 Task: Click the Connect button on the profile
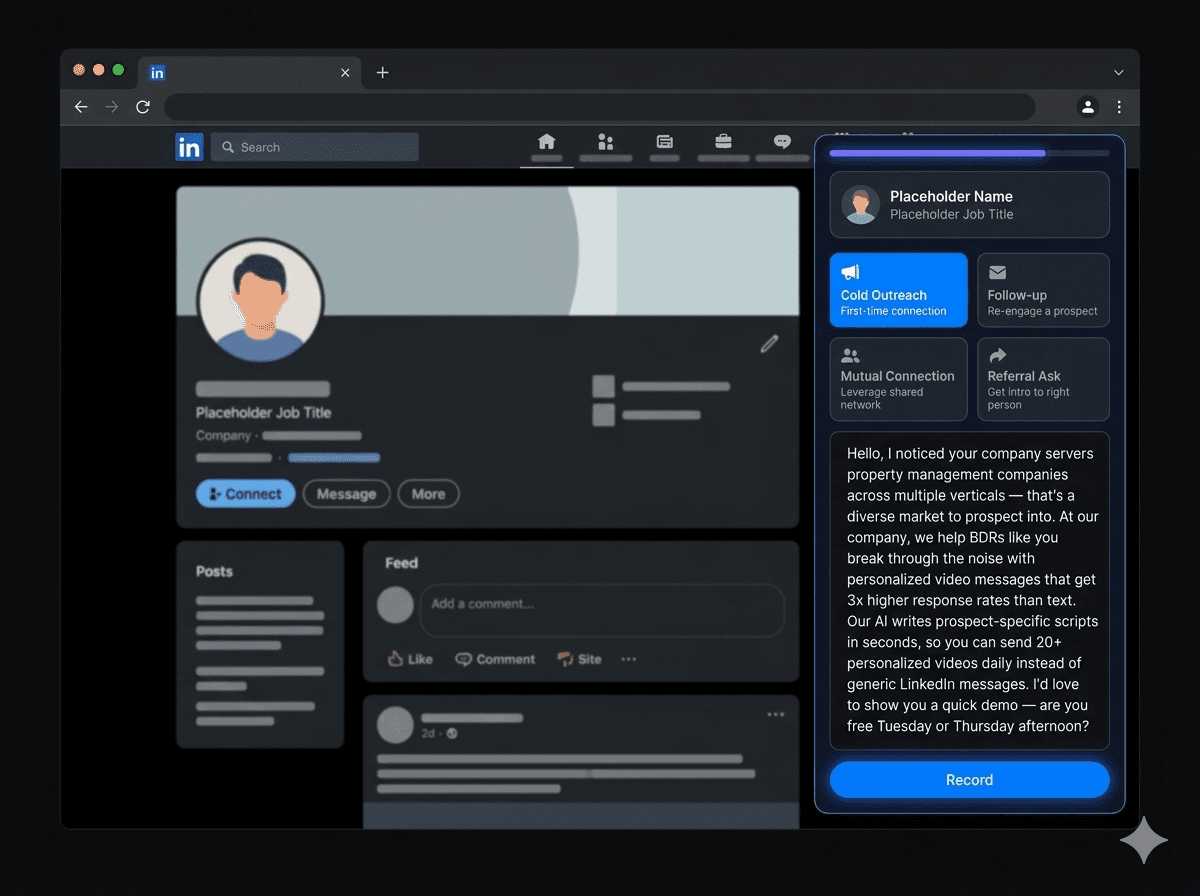pyautogui.click(x=245, y=493)
